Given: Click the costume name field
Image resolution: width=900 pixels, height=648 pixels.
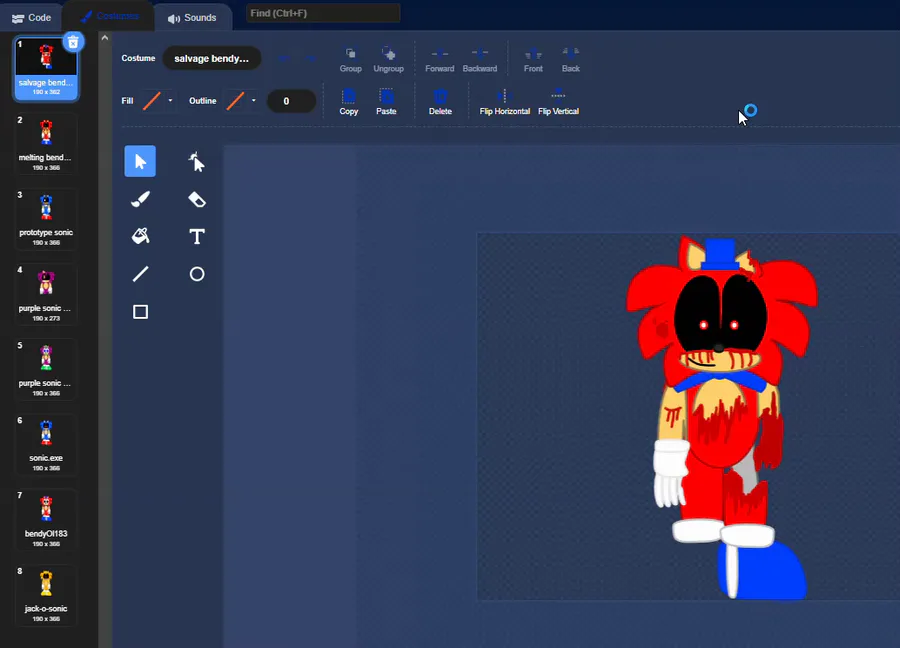Looking at the screenshot, I should pos(212,59).
